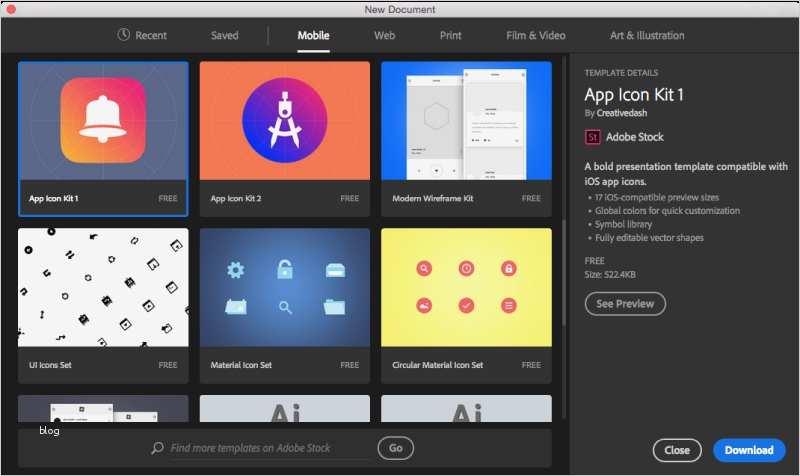The image size is (800, 476).
Task: Open the Art & Illustration tab
Action: pos(647,35)
